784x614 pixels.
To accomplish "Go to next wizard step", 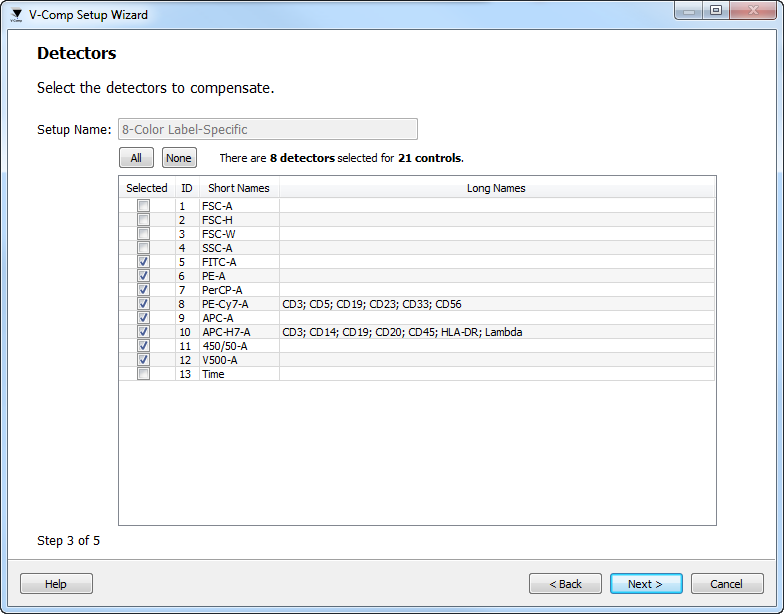I will [x=645, y=584].
